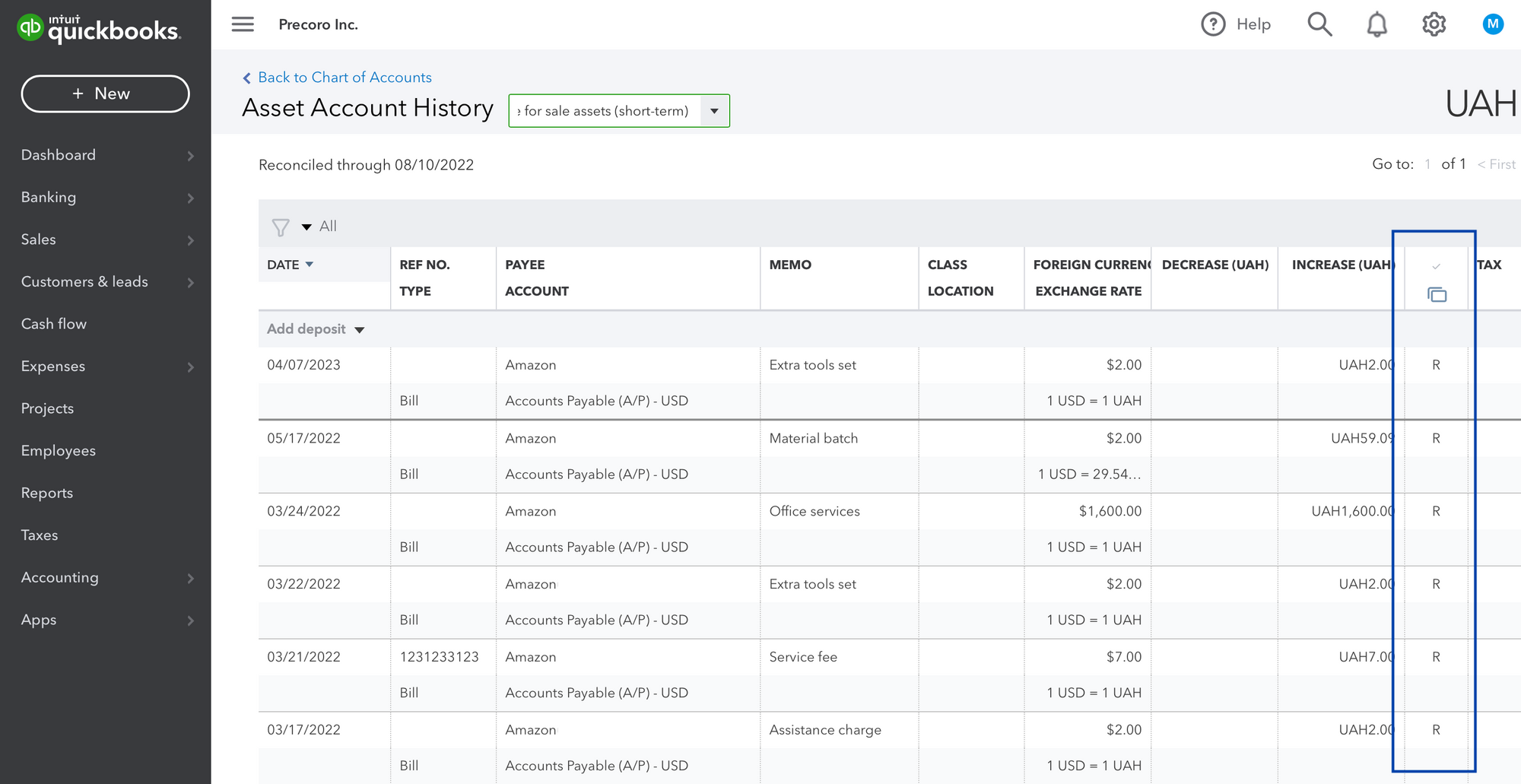
Task: Open the global Search magnifier
Action: tap(1319, 24)
